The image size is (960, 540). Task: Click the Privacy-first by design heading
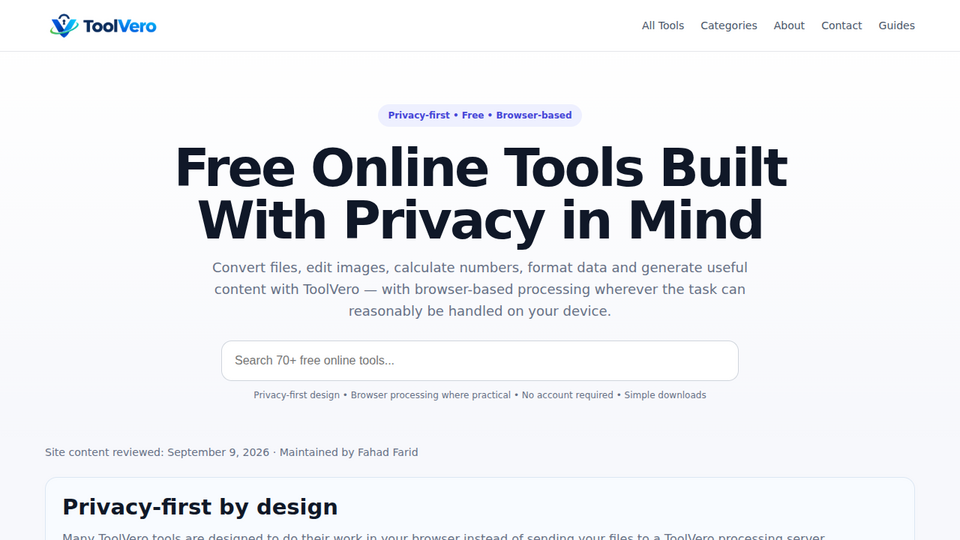pos(200,507)
